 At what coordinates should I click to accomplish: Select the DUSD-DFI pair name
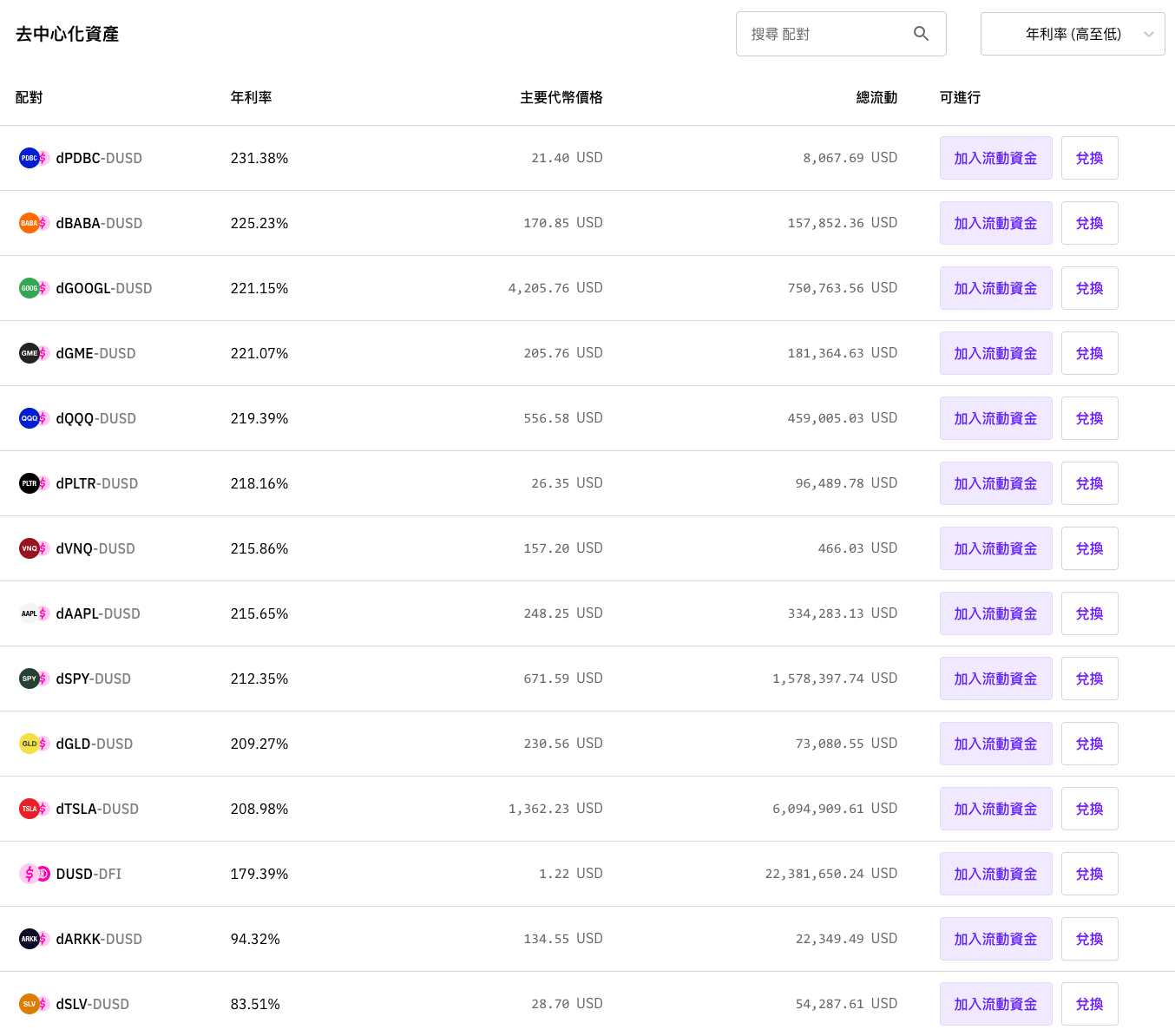coord(89,874)
